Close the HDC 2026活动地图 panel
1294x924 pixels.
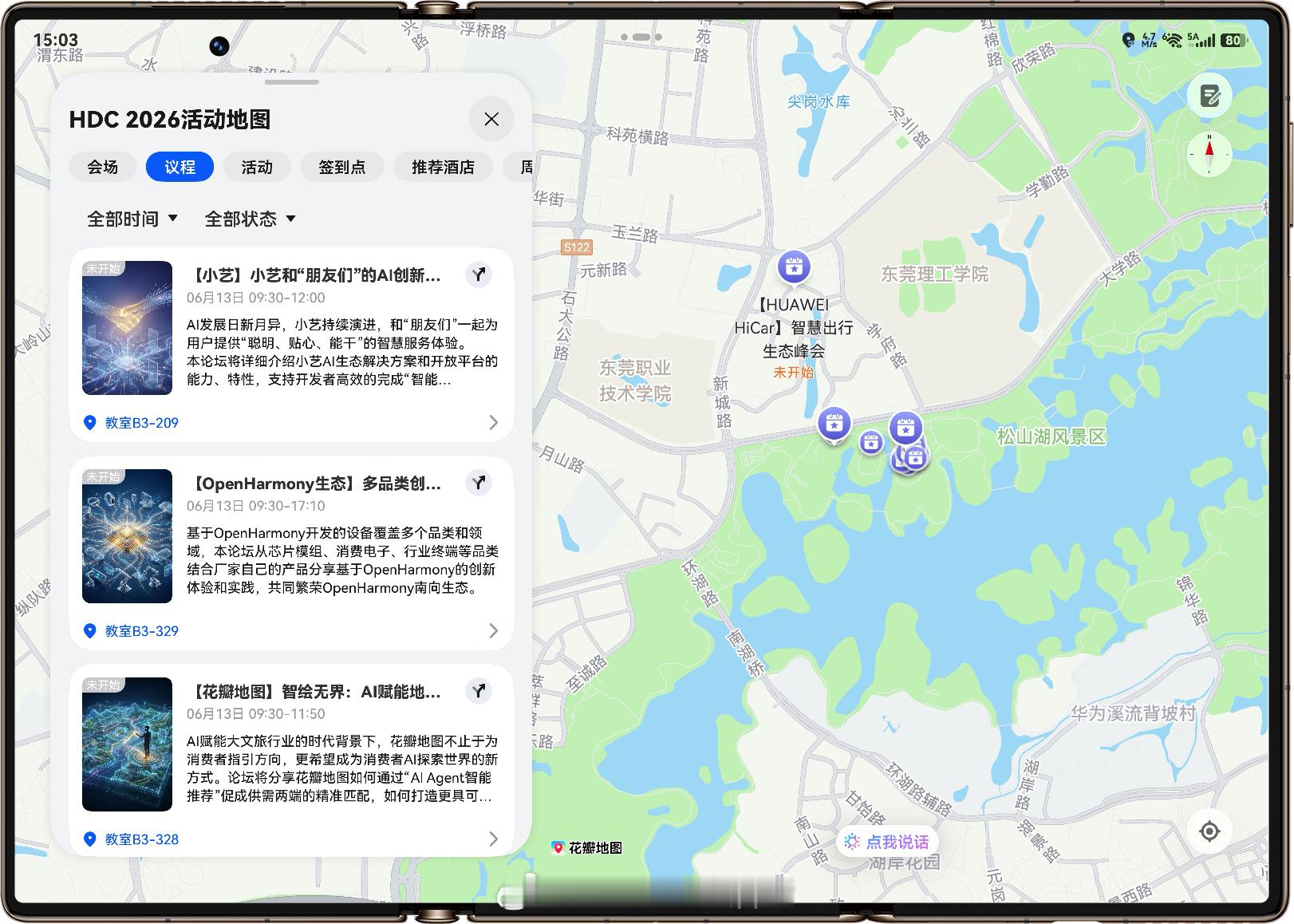click(x=491, y=119)
